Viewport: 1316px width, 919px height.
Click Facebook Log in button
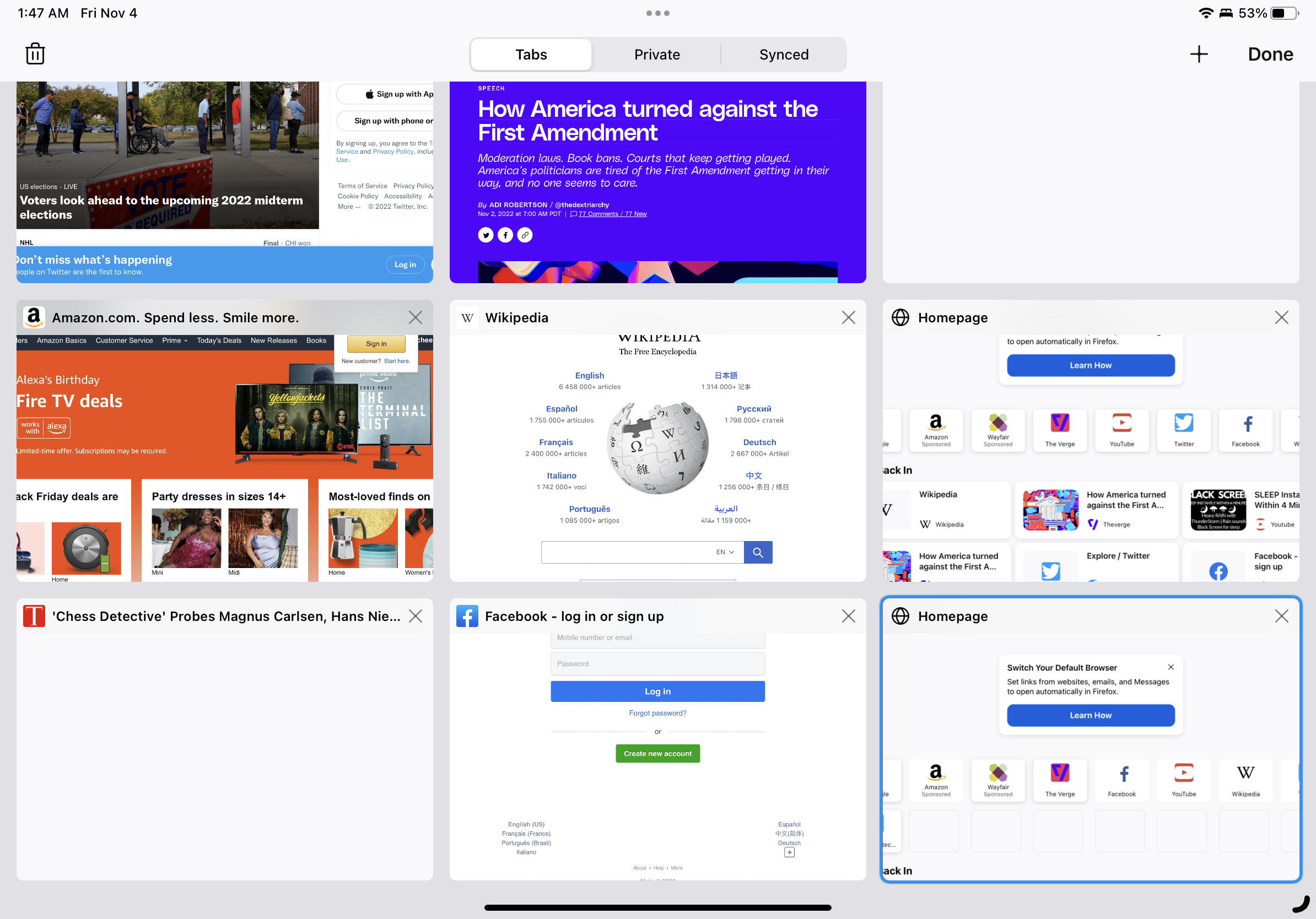click(657, 691)
